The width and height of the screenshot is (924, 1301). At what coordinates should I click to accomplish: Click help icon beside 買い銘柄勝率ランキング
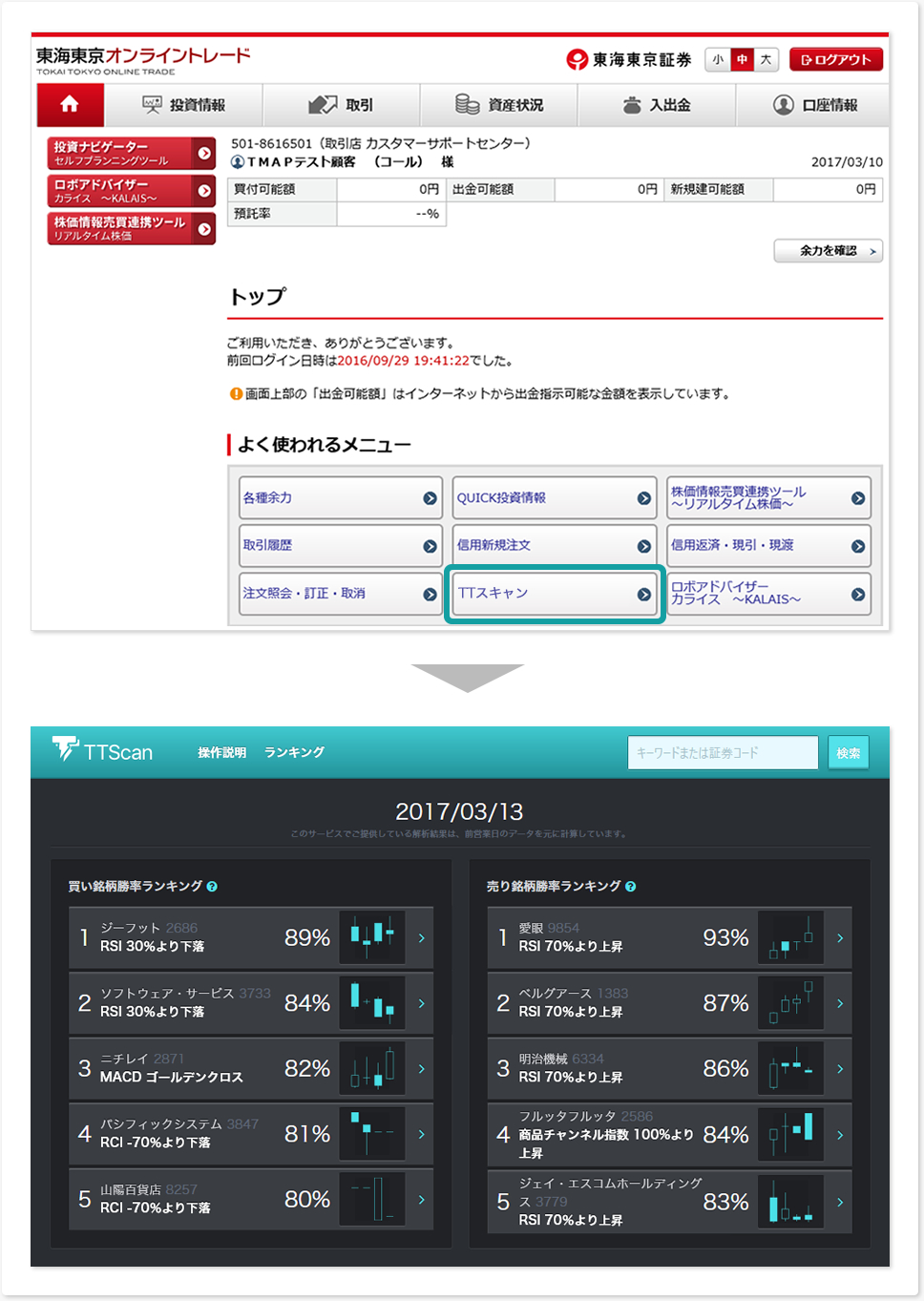tap(212, 887)
